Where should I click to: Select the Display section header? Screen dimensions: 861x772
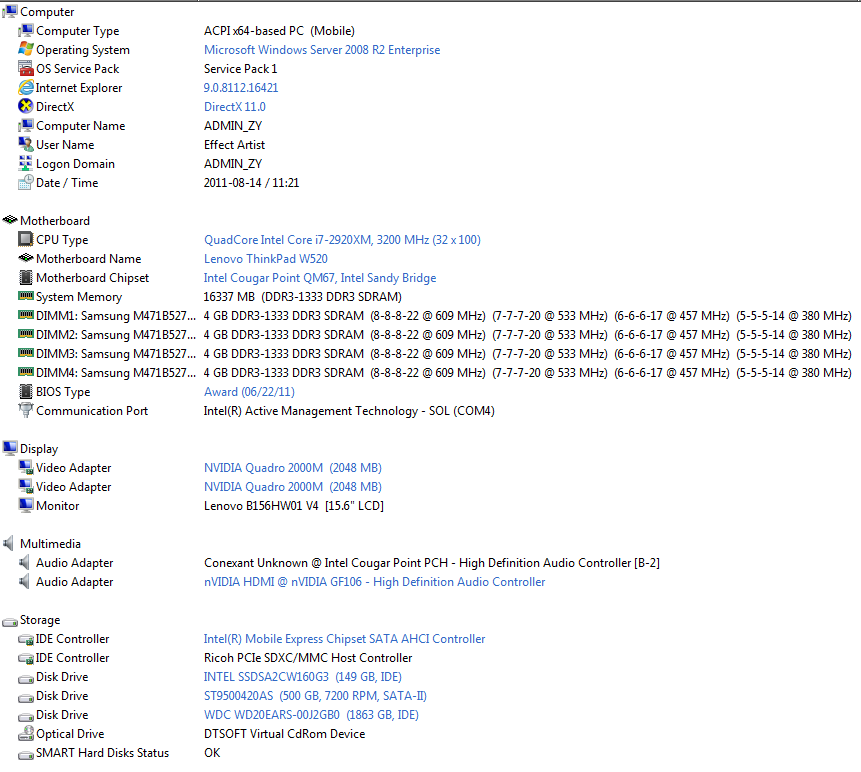tap(39, 449)
